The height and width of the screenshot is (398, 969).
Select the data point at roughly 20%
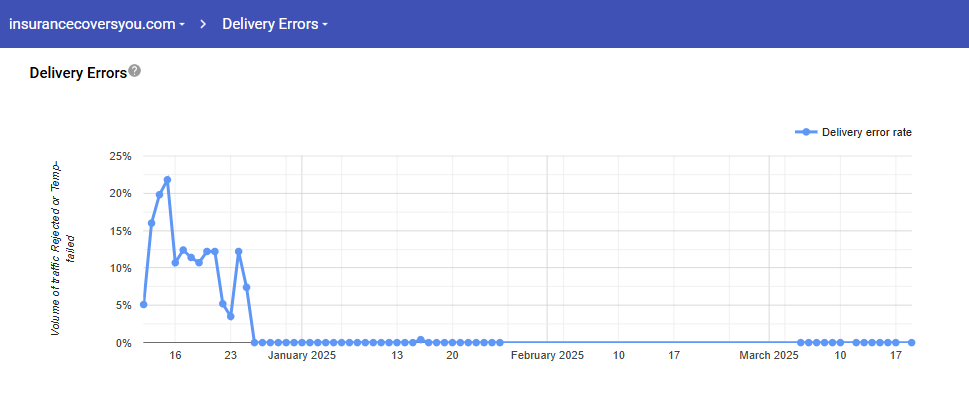point(159,195)
